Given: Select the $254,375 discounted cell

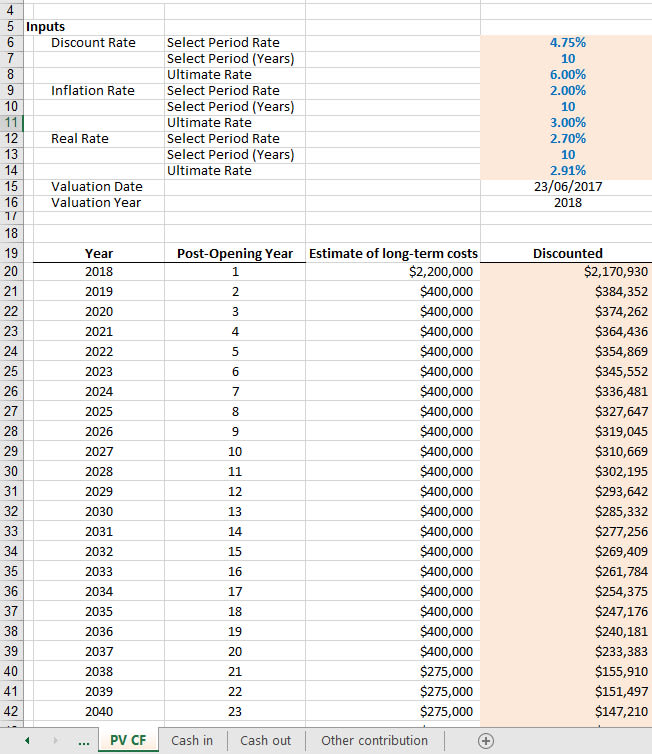Looking at the screenshot, I should pos(566,591).
